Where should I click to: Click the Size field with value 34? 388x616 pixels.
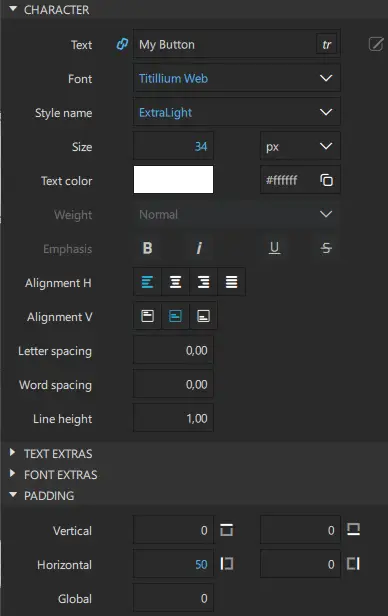pyautogui.click(x=173, y=146)
